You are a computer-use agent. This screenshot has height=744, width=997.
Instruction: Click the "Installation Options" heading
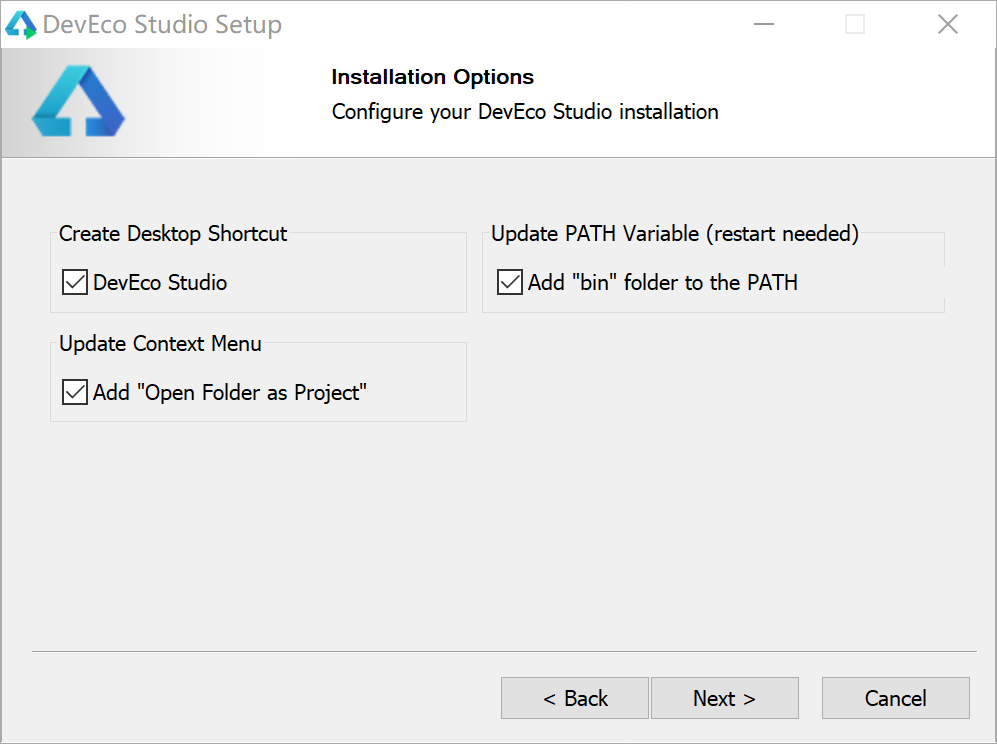(x=432, y=77)
